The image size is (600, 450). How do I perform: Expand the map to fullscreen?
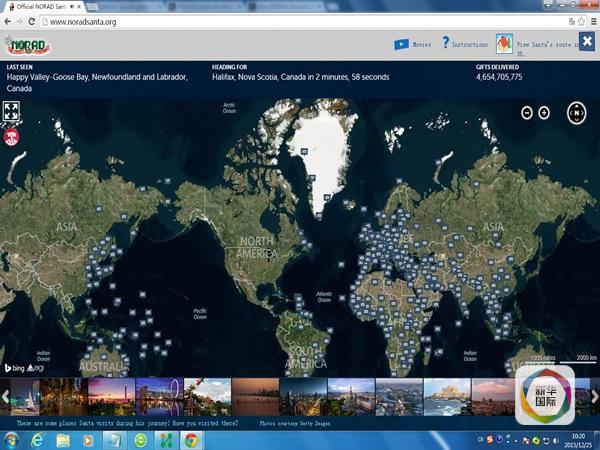[x=12, y=111]
